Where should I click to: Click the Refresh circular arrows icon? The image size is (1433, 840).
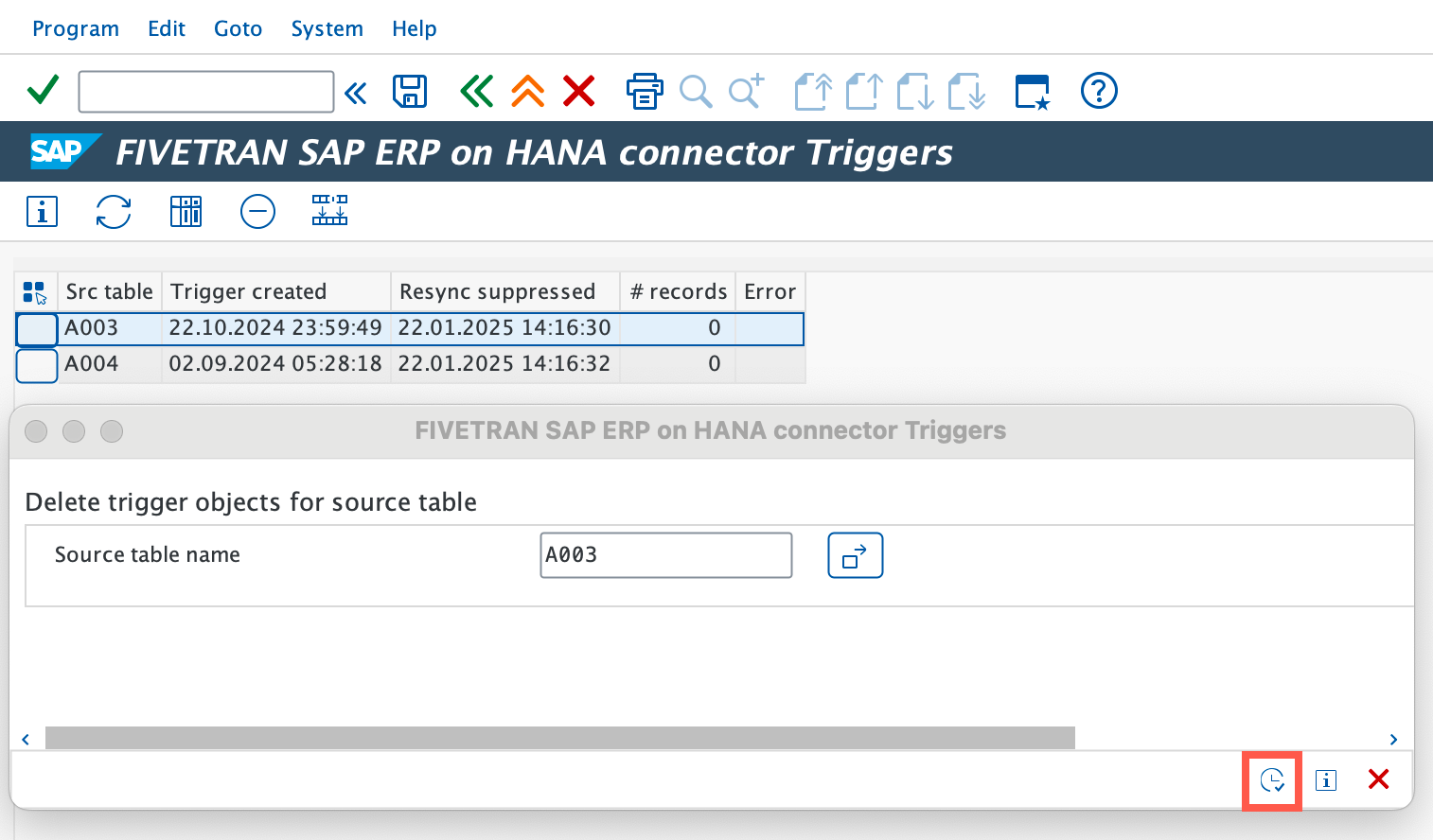click(x=114, y=211)
